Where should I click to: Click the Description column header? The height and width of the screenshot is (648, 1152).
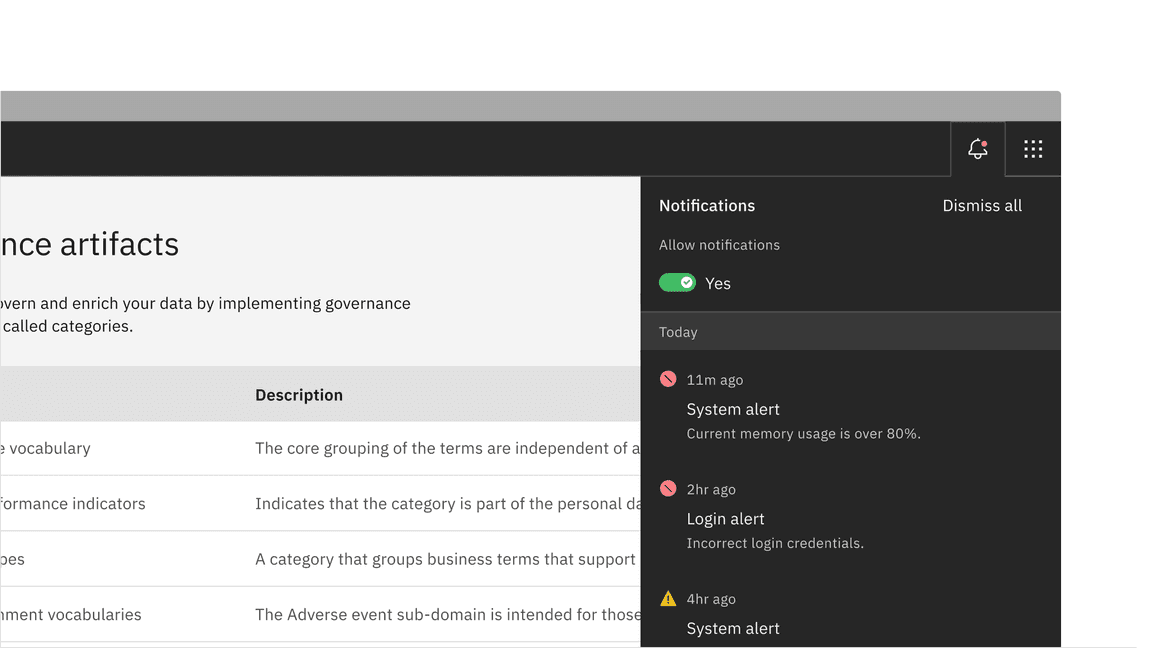298,394
